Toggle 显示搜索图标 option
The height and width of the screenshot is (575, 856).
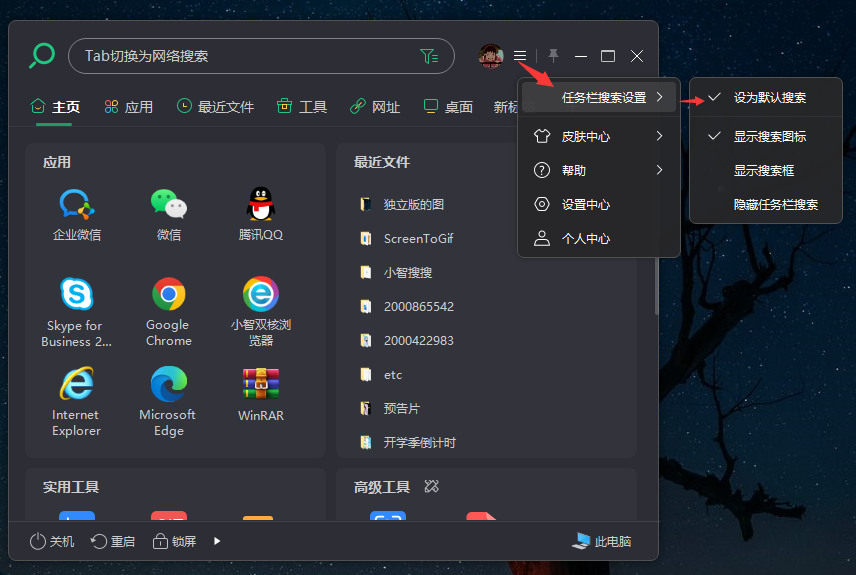[x=765, y=137]
